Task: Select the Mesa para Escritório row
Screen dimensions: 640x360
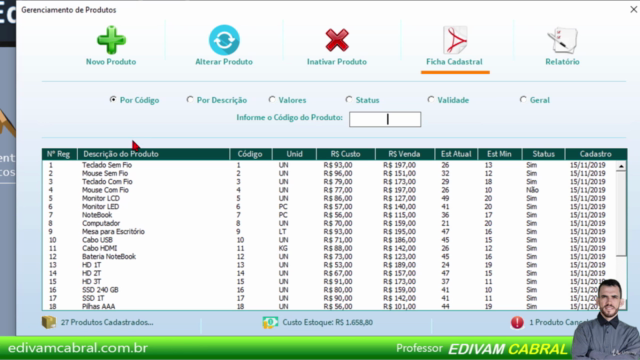Action: (x=329, y=231)
